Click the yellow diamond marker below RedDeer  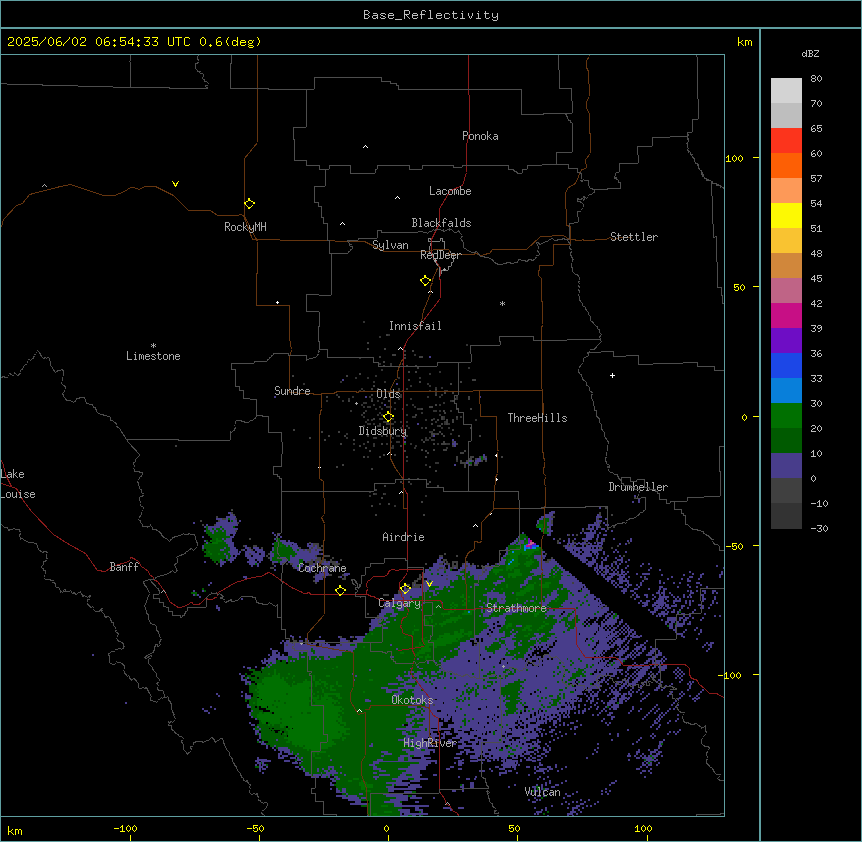[x=425, y=281]
